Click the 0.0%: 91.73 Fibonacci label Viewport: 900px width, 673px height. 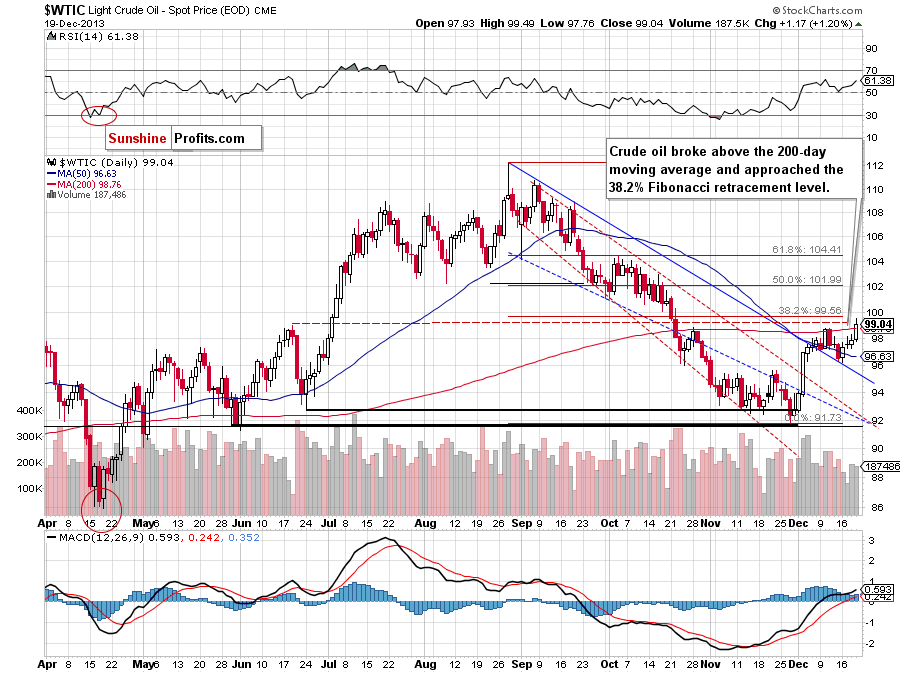coord(813,418)
